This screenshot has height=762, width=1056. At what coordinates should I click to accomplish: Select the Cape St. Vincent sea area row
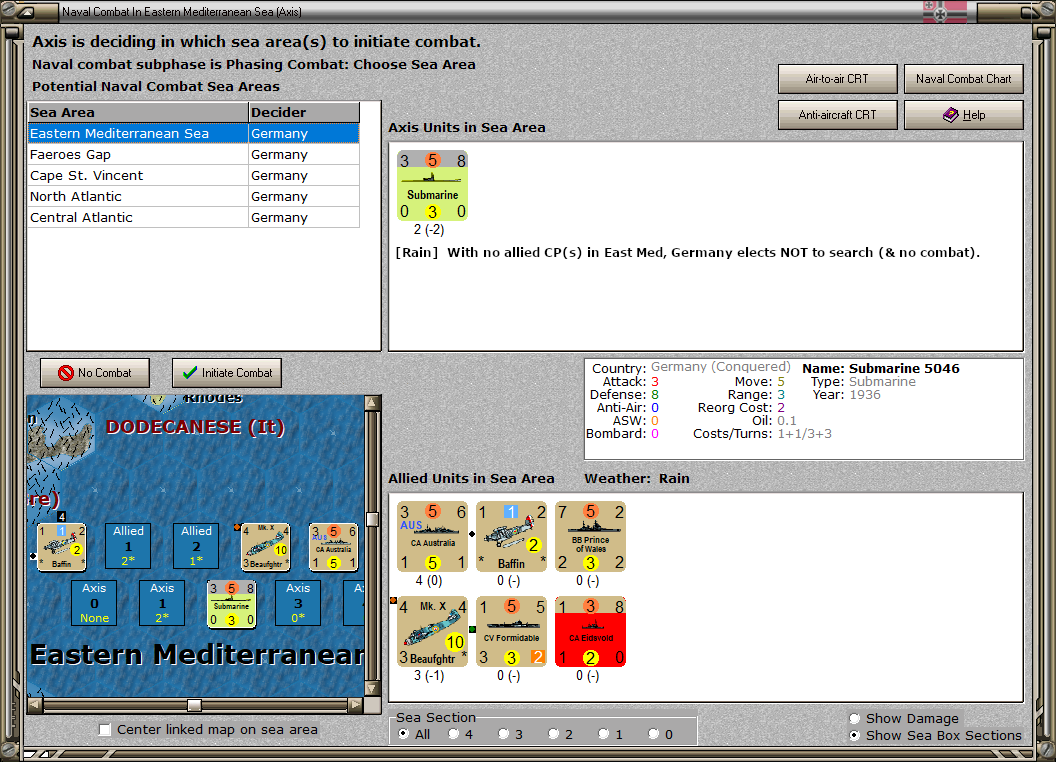[x=193, y=175]
